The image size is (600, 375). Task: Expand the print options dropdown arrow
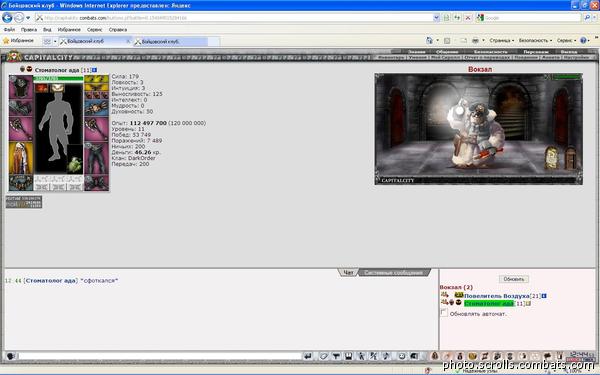click(483, 40)
